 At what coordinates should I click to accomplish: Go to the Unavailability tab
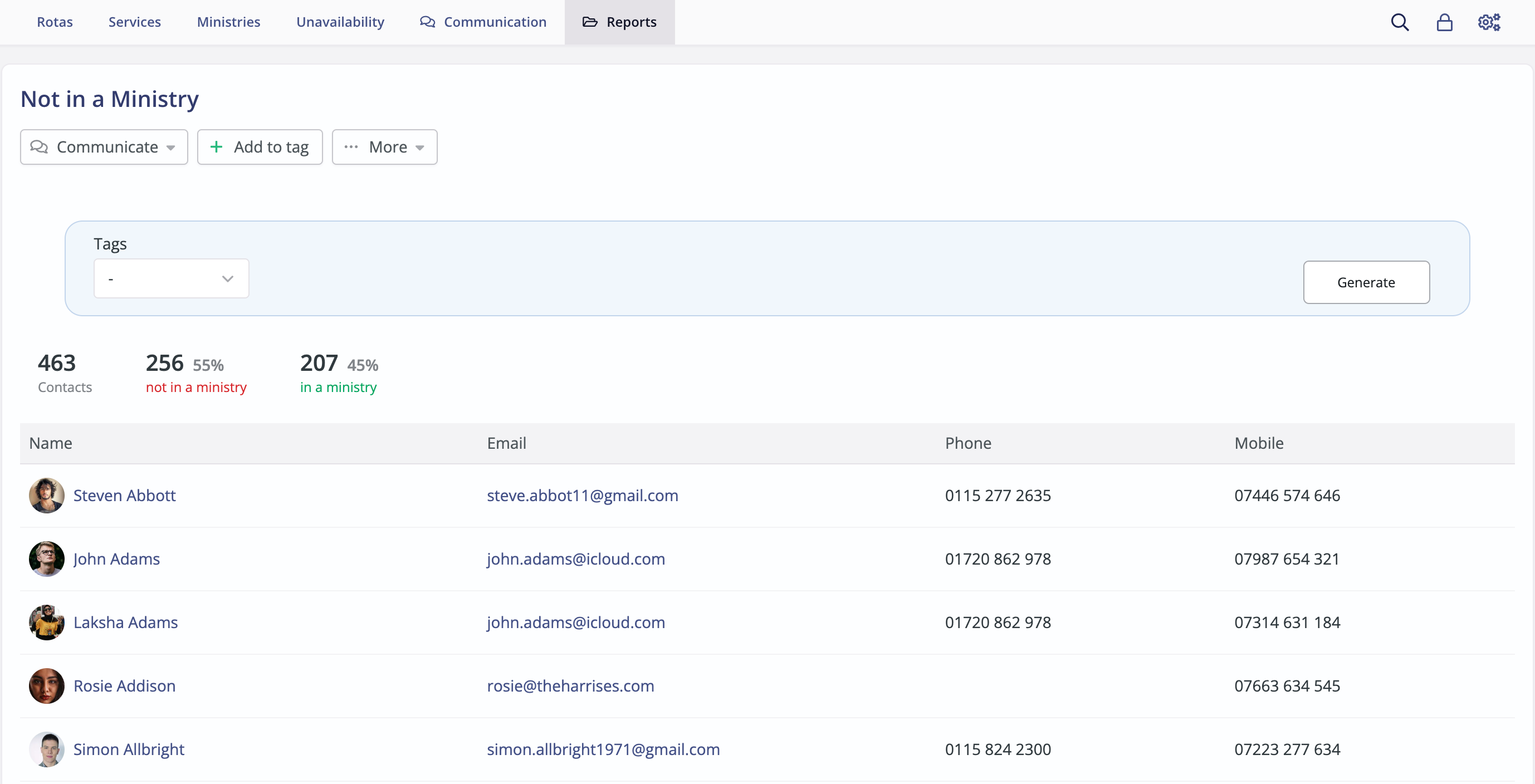click(340, 22)
